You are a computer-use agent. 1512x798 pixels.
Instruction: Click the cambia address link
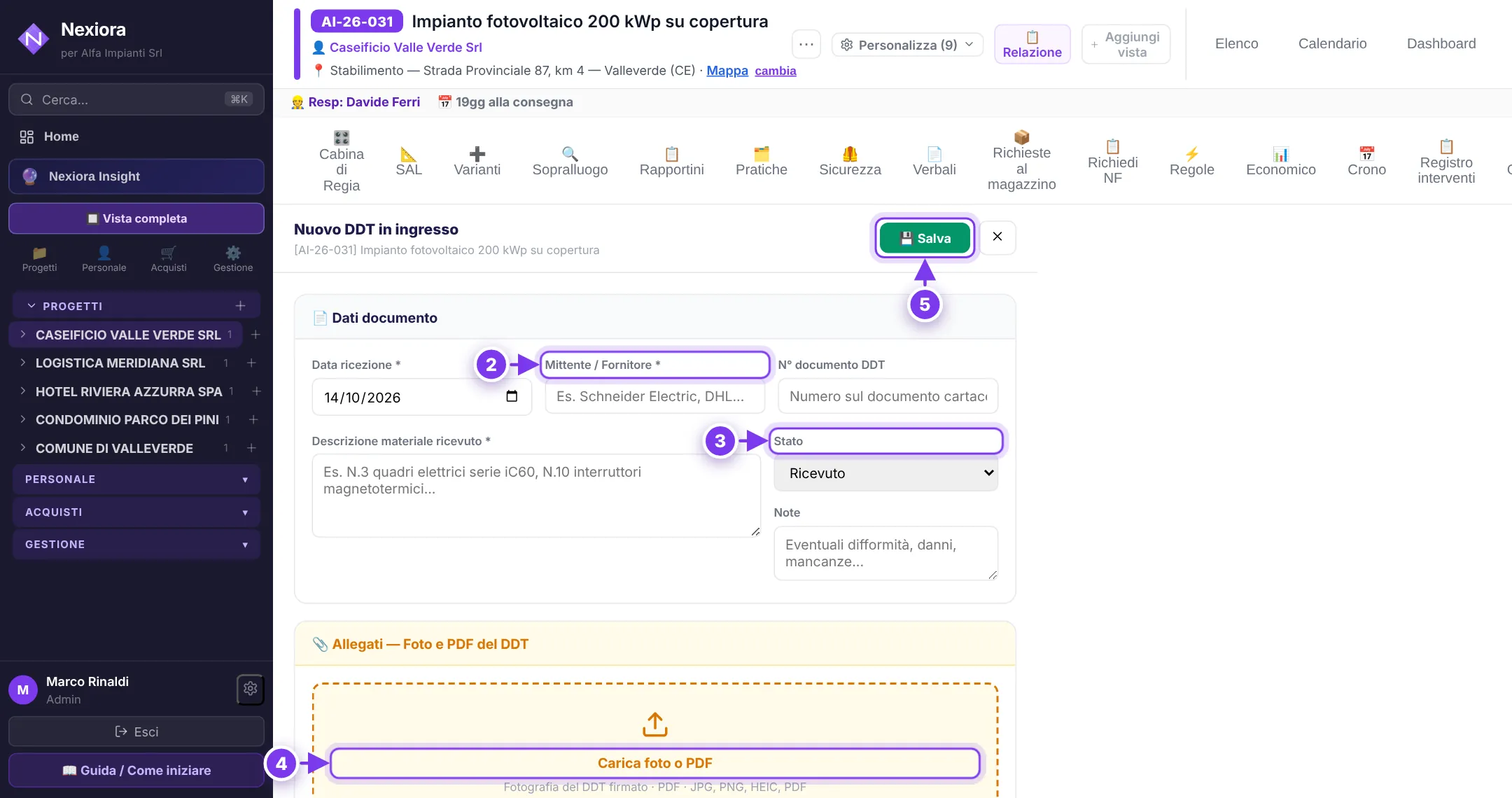tap(776, 71)
